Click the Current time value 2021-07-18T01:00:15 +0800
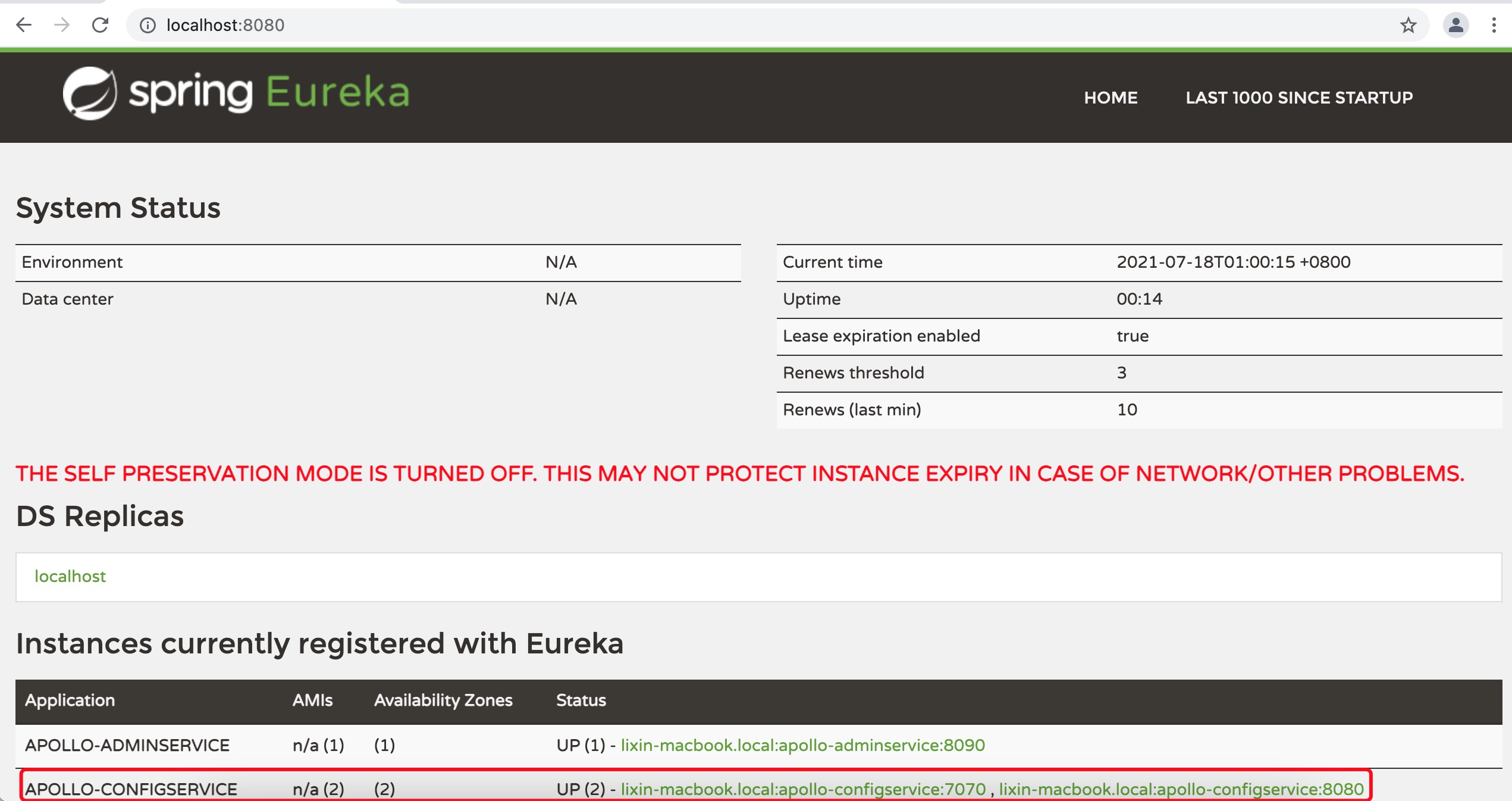 [1234, 262]
